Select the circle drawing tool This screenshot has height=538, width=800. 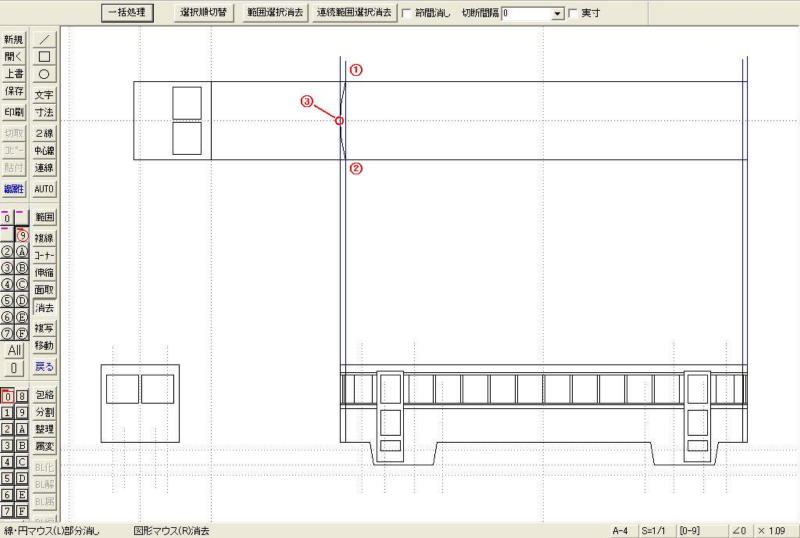pyautogui.click(x=44, y=74)
